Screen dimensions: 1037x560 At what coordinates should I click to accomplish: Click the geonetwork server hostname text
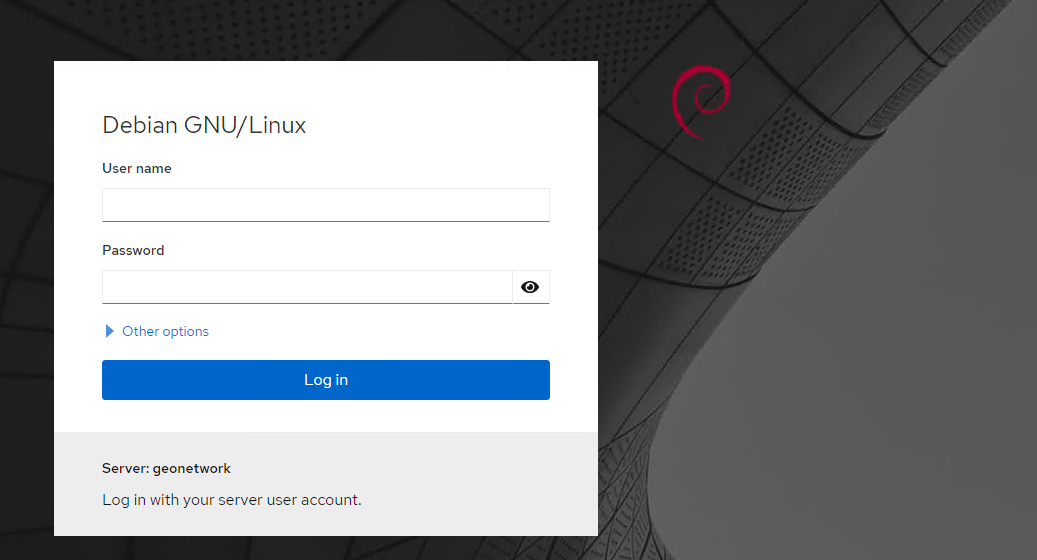point(192,468)
